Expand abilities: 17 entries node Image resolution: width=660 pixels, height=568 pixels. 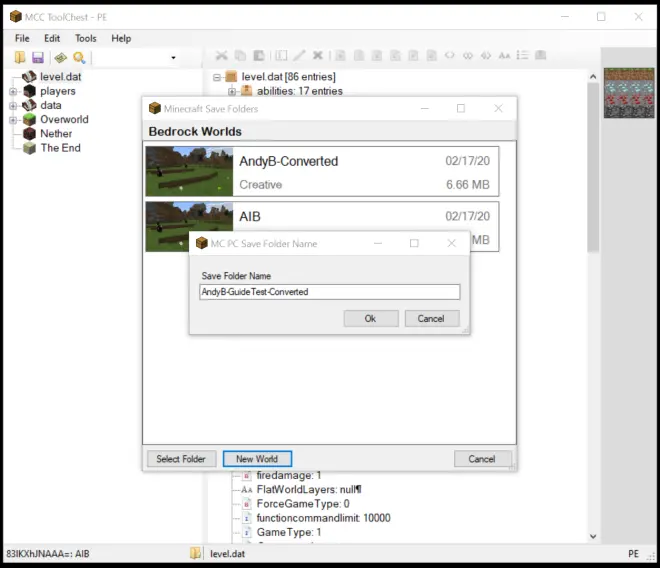(232, 91)
